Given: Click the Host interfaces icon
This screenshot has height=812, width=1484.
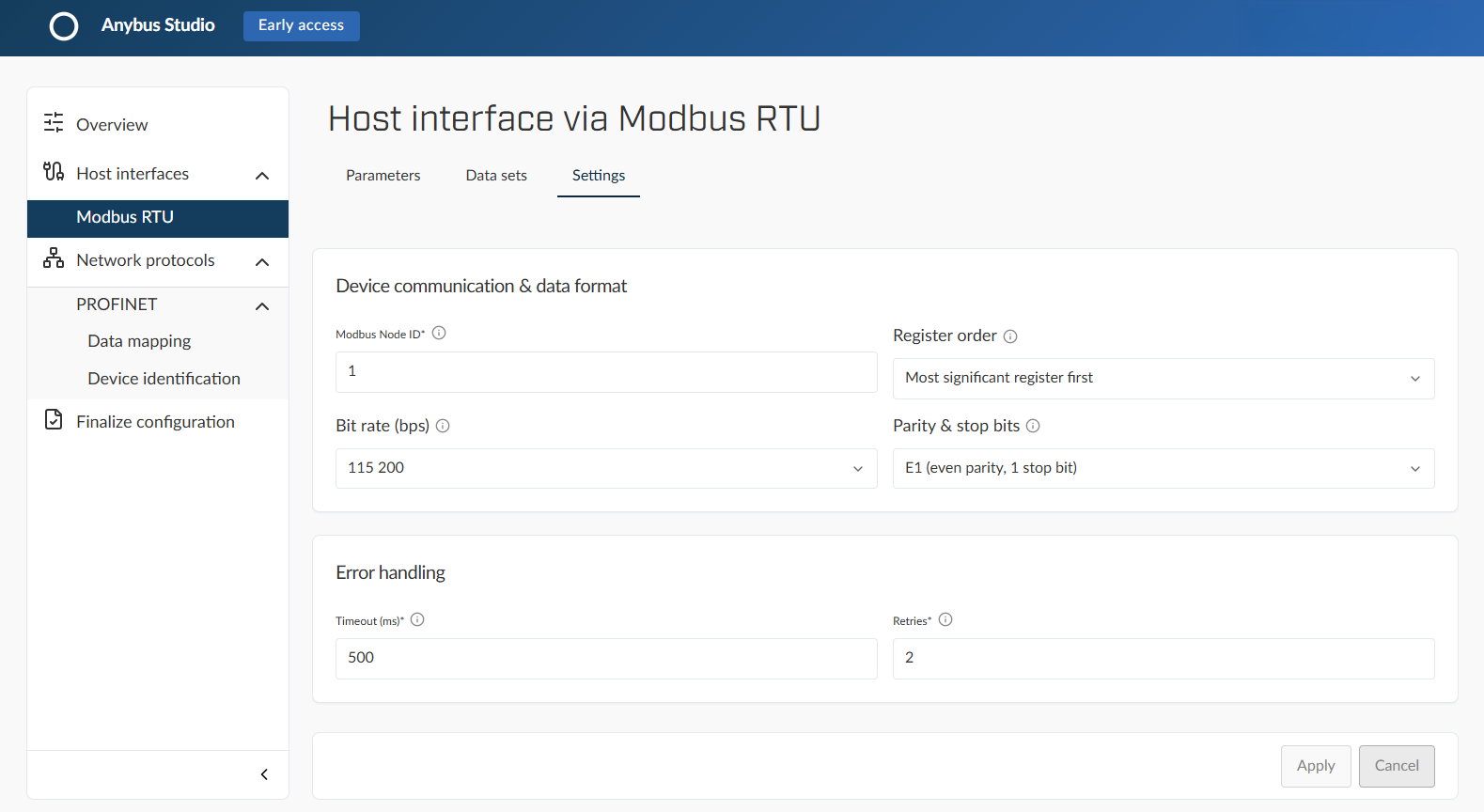Looking at the screenshot, I should pos(54,172).
